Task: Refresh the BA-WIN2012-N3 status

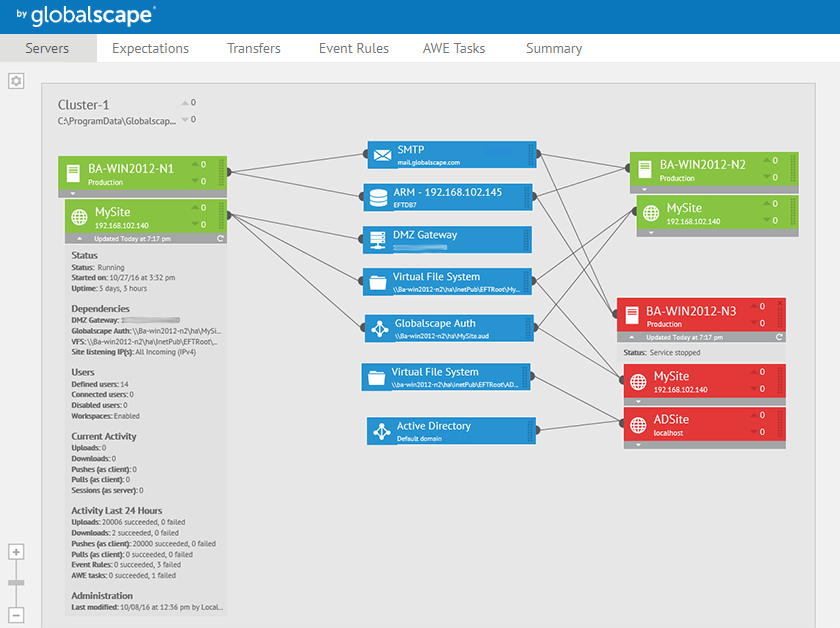Action: [x=779, y=337]
